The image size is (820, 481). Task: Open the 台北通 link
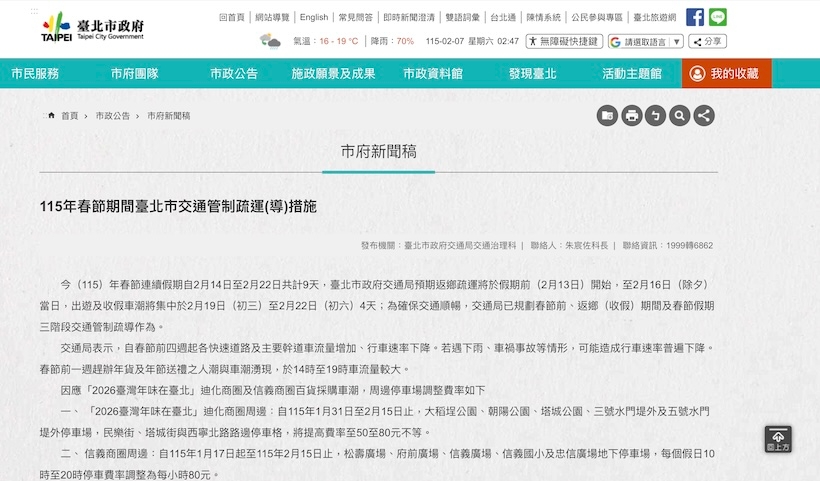pos(503,17)
